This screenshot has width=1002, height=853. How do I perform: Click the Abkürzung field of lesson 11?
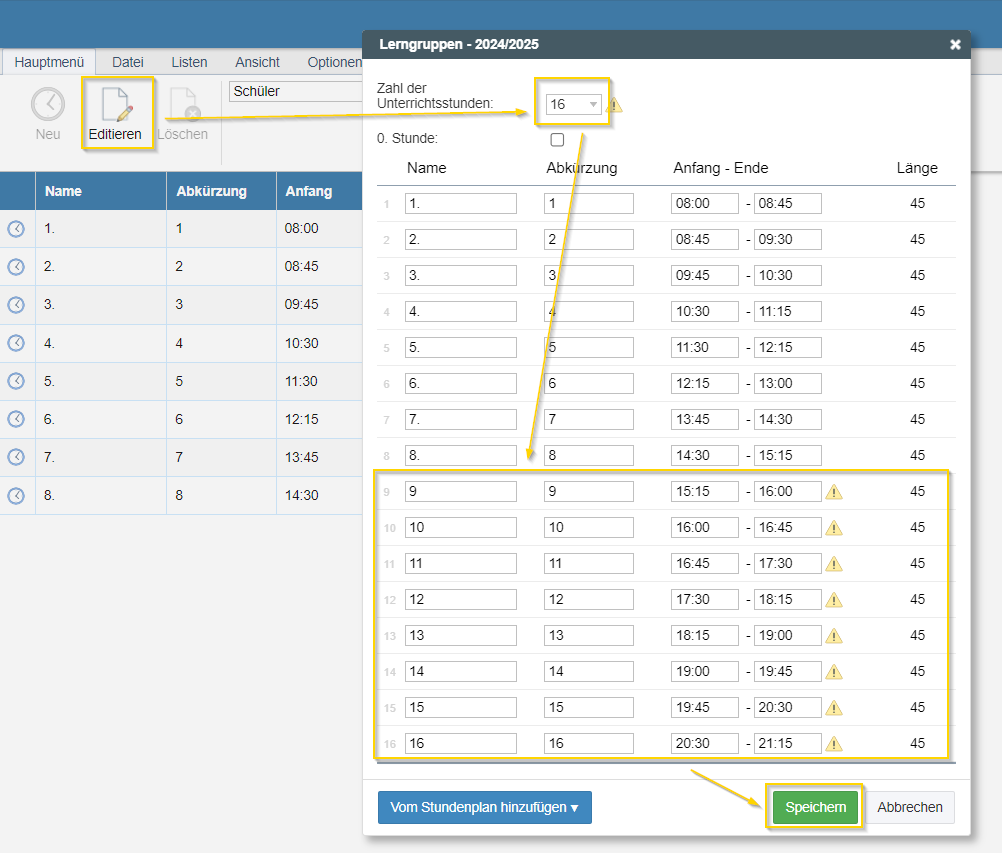point(589,564)
